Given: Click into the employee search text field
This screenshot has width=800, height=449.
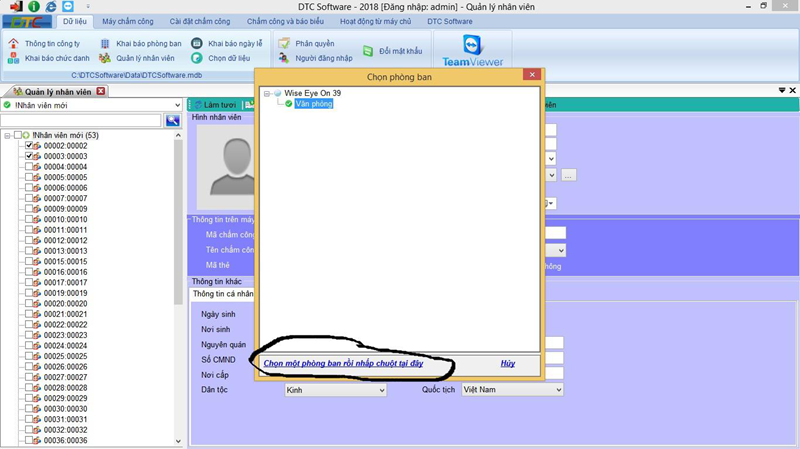Looking at the screenshot, I should 81,121.
